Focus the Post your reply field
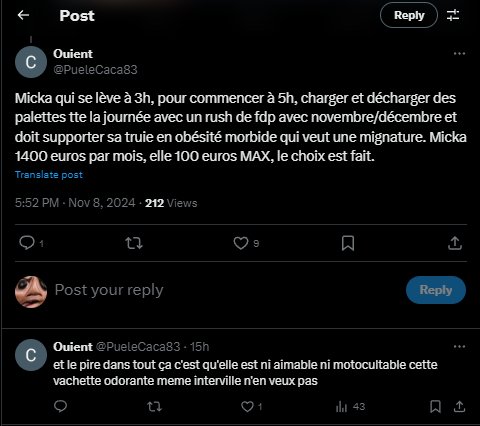 point(227,290)
